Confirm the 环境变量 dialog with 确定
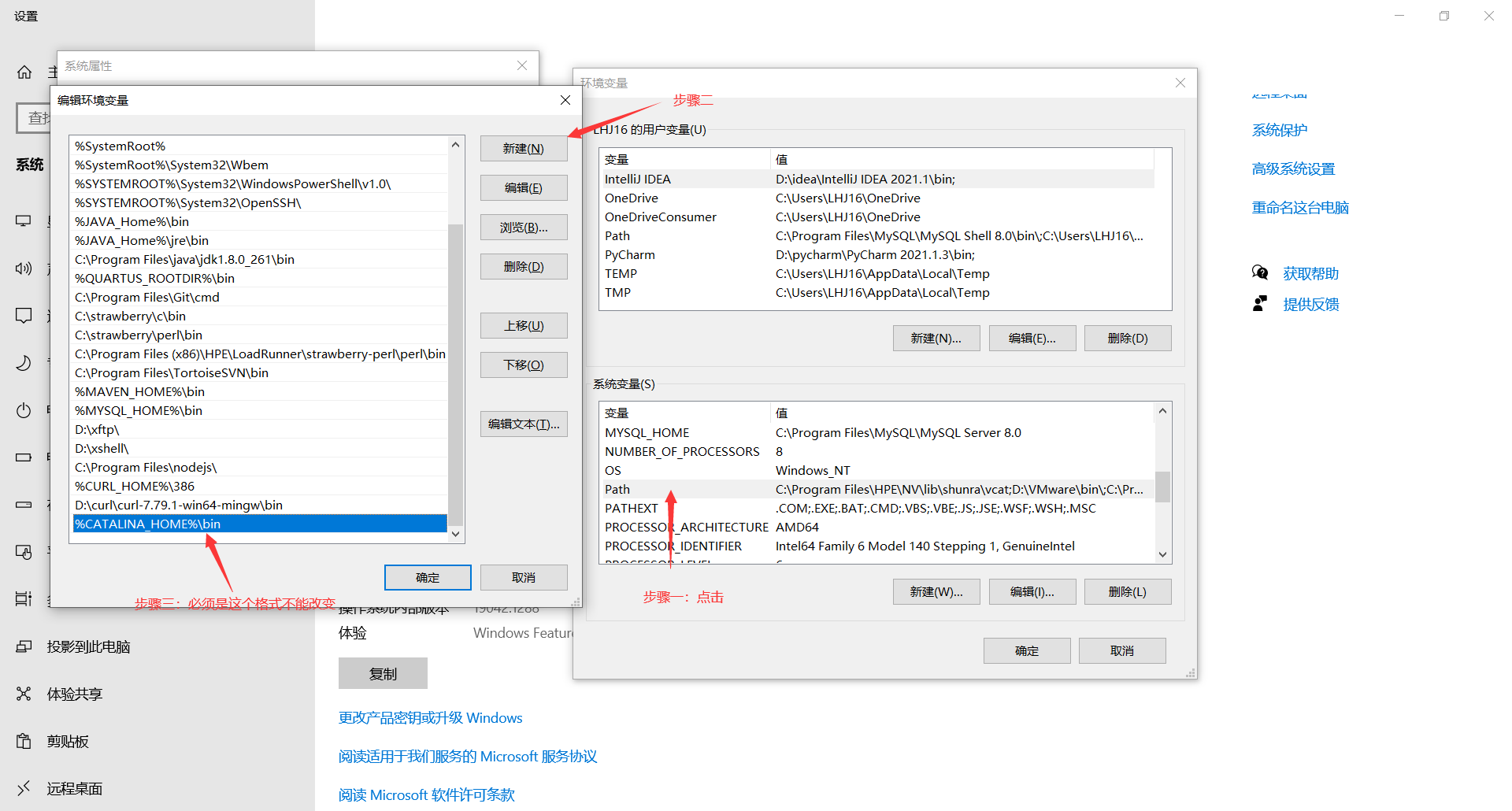The width and height of the screenshot is (1512, 811). tap(1027, 651)
